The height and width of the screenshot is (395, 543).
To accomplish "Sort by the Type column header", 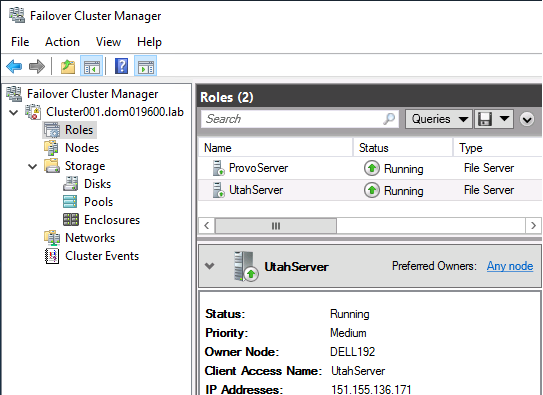I will [x=498, y=148].
